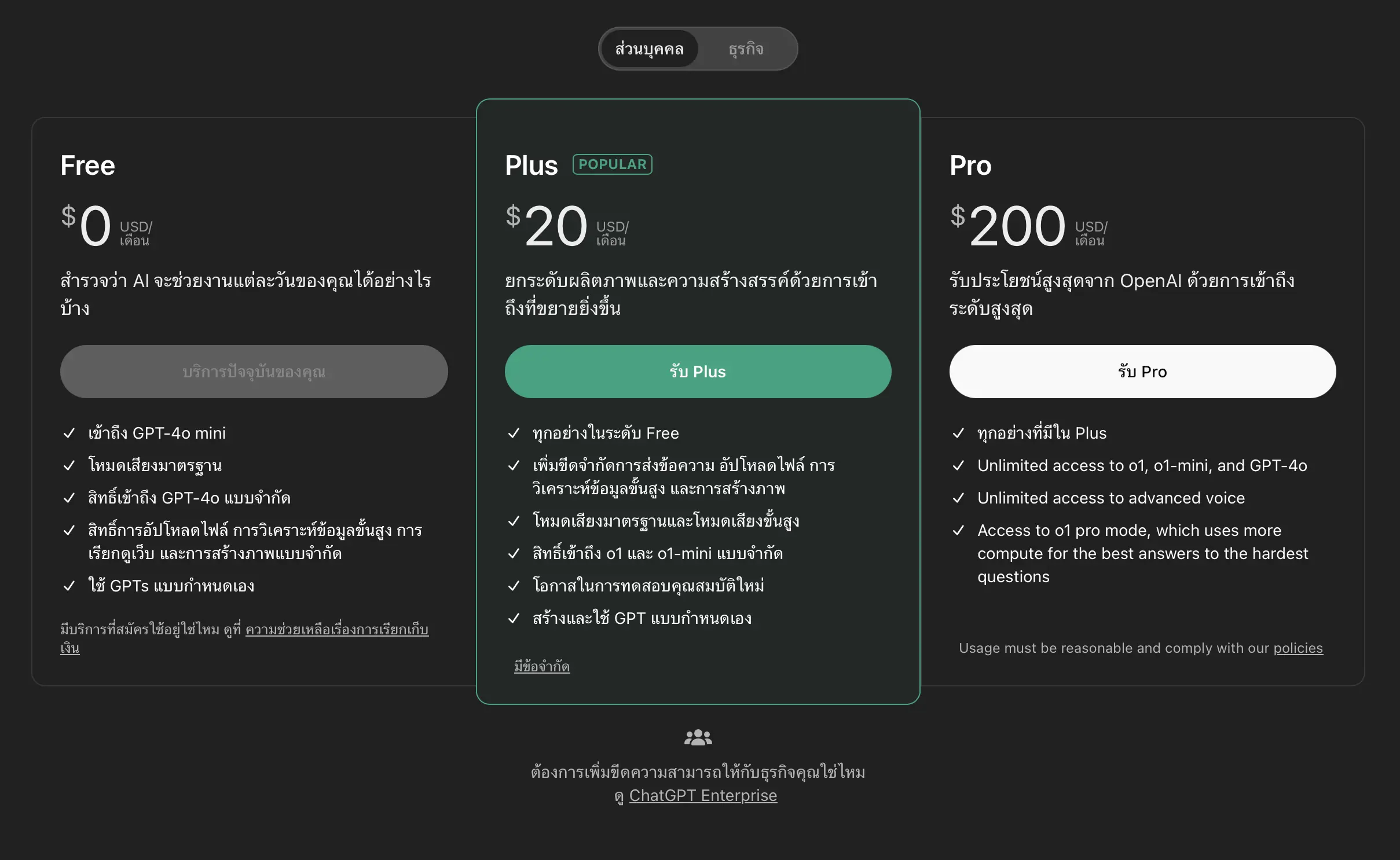This screenshot has width=1400, height=860.
Task: Click the greyed บริการปัจจุบันของคุณ button
Action: pos(254,372)
